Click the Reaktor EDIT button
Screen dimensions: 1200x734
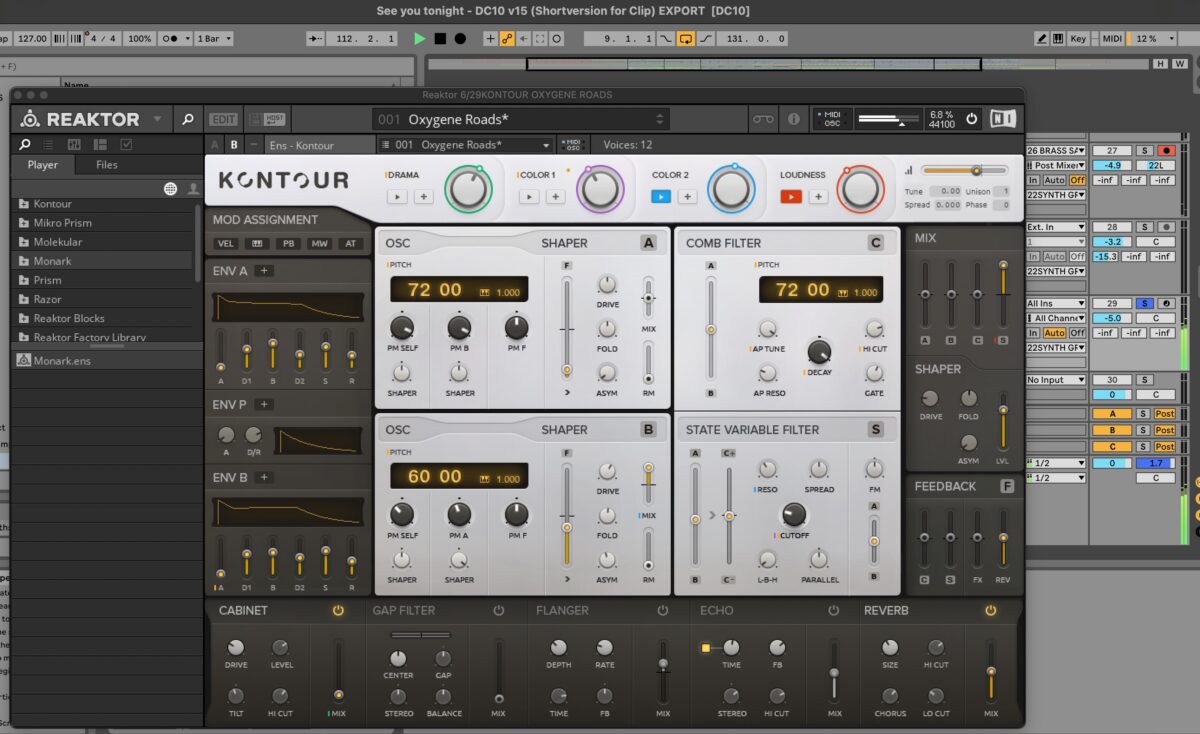click(224, 119)
